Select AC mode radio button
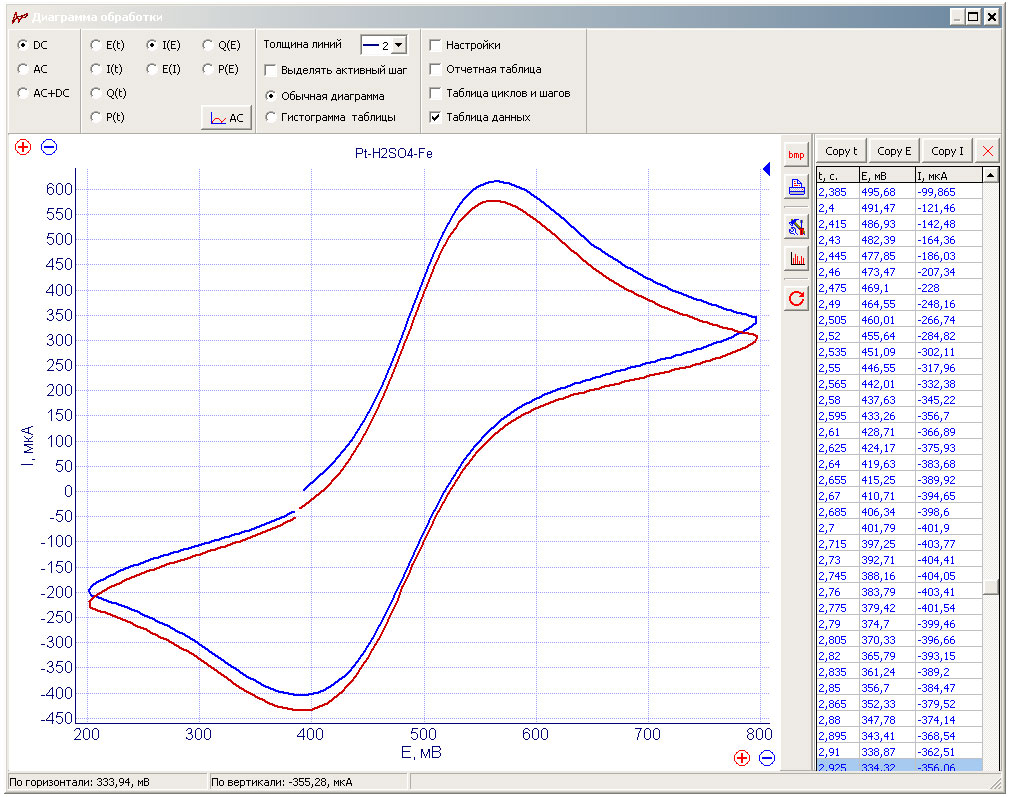1012x797 pixels. 23,68
